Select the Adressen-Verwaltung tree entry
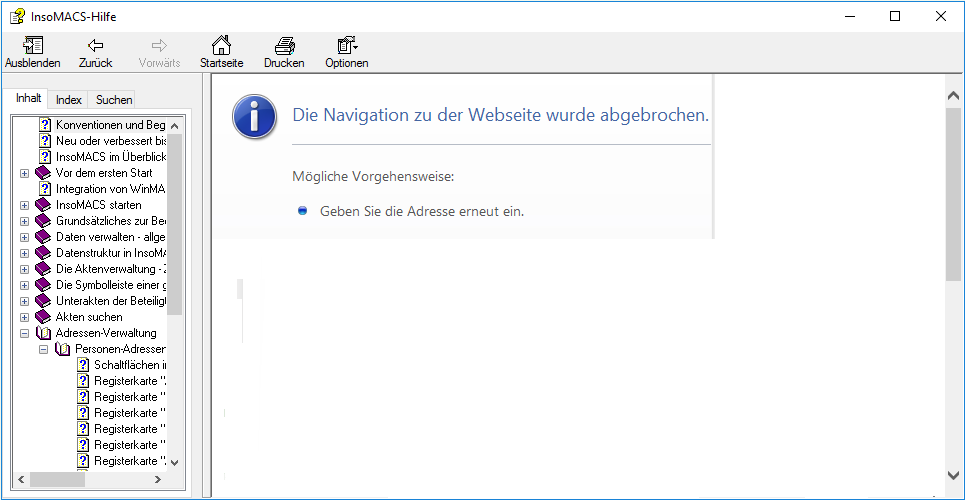 click(x=106, y=333)
